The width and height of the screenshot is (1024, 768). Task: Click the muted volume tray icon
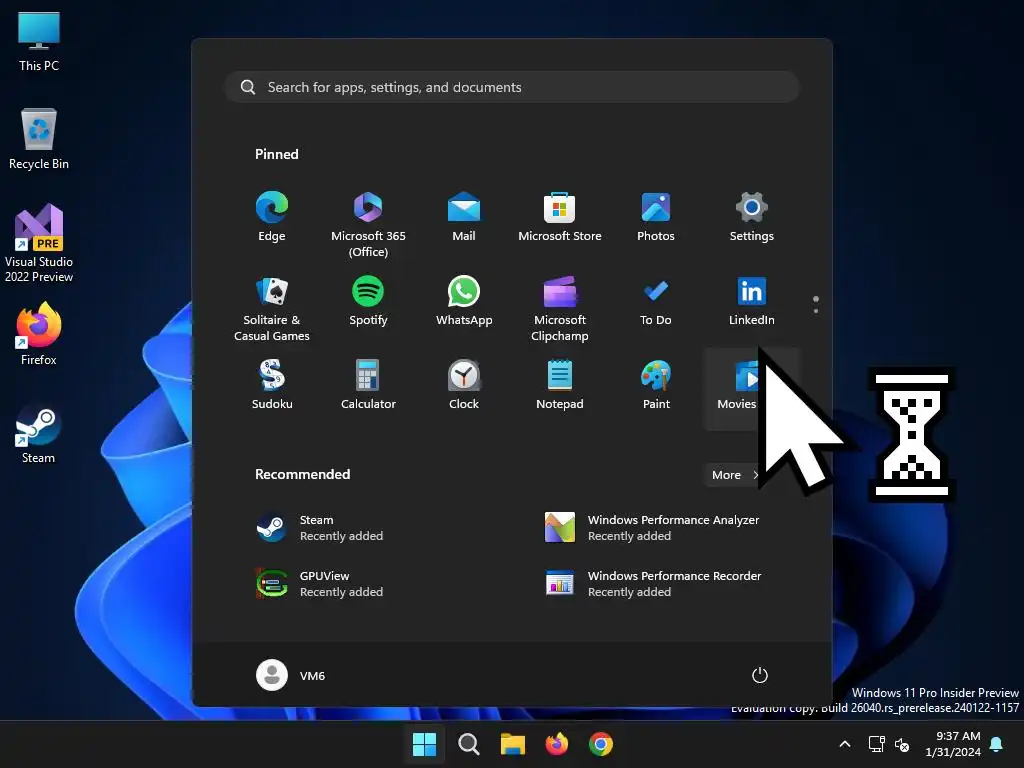[x=902, y=744]
